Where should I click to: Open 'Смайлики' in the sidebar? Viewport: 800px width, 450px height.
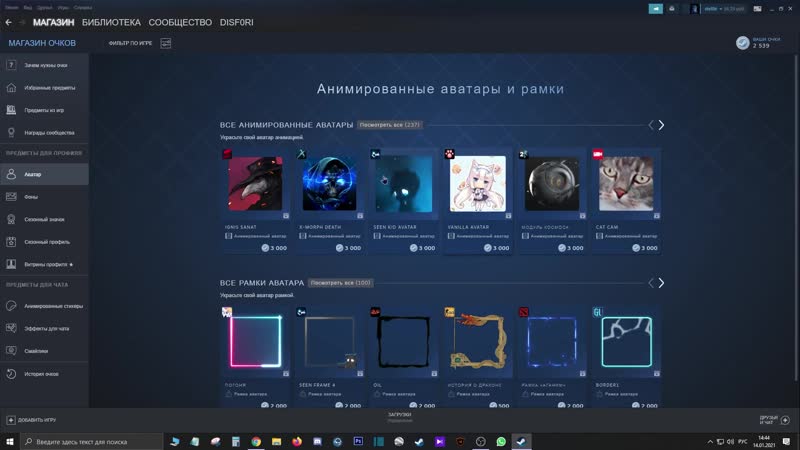tap(44, 351)
